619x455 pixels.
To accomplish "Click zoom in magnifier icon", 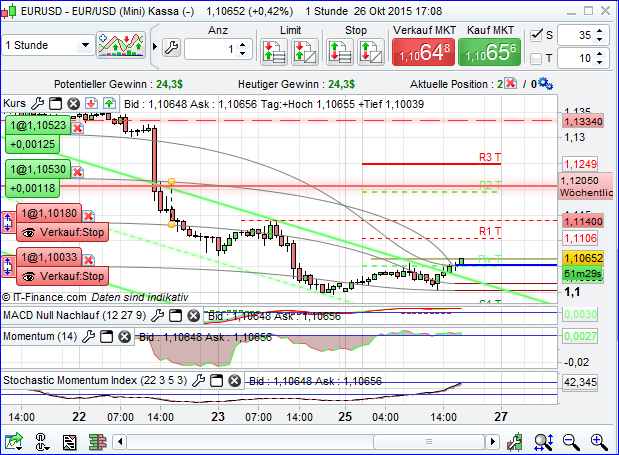I will click(599, 441).
